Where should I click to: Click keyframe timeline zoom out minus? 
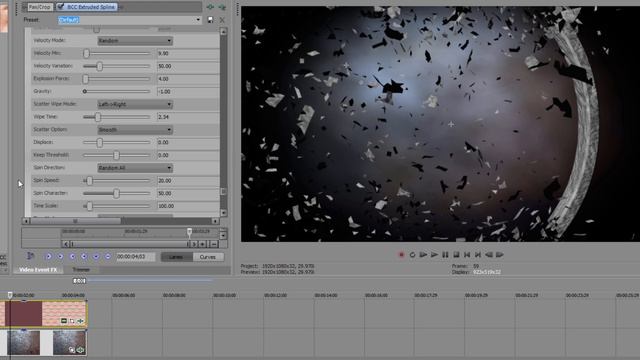(213, 244)
